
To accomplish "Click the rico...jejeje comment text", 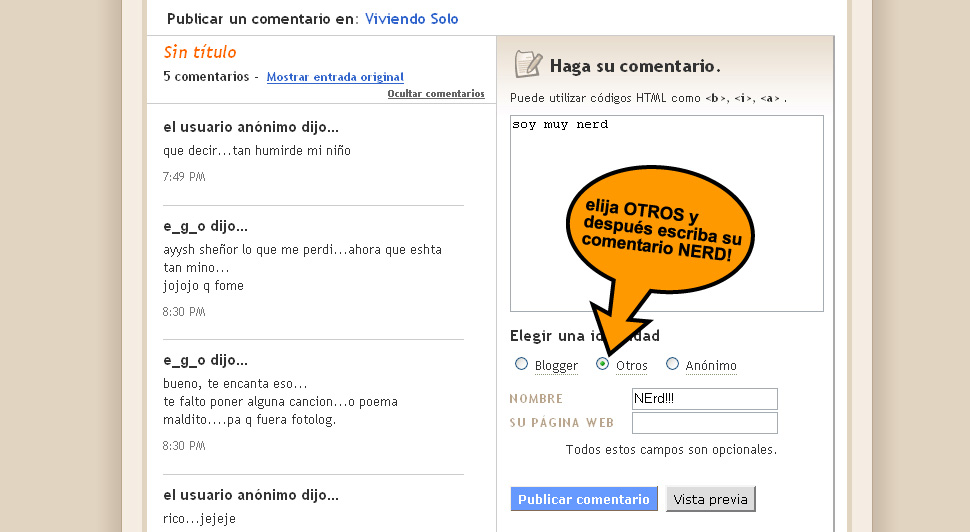I will [199, 519].
